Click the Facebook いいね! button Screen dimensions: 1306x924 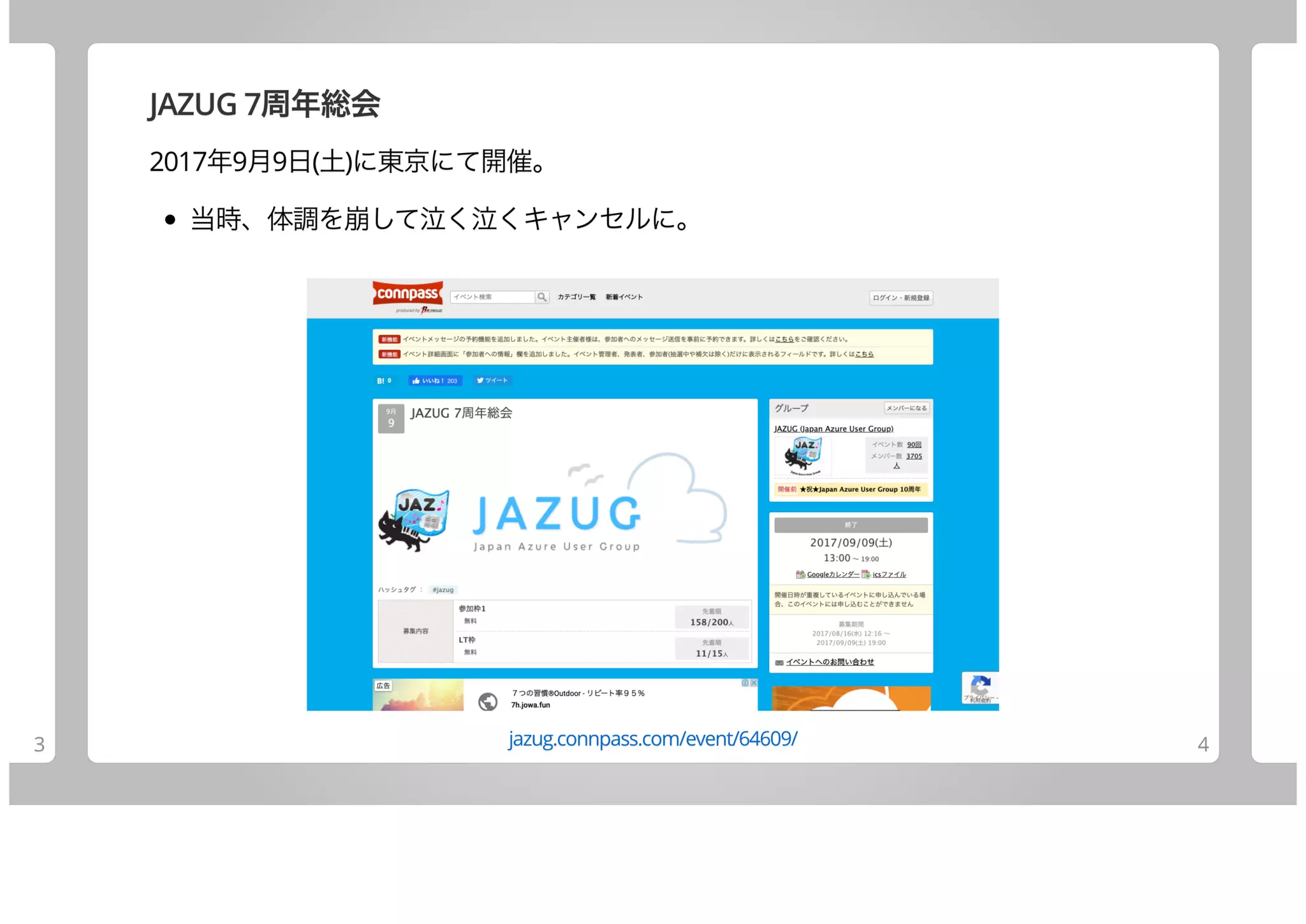[435, 381]
